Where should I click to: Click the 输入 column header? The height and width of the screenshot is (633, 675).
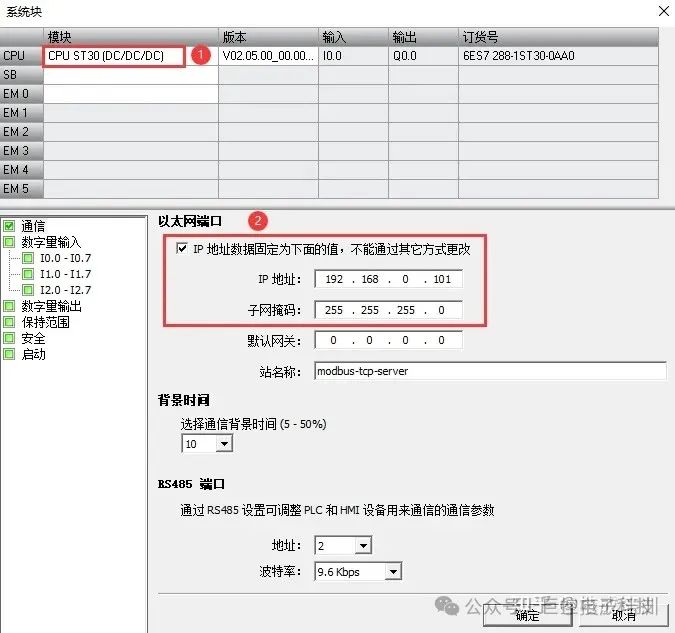tap(353, 37)
